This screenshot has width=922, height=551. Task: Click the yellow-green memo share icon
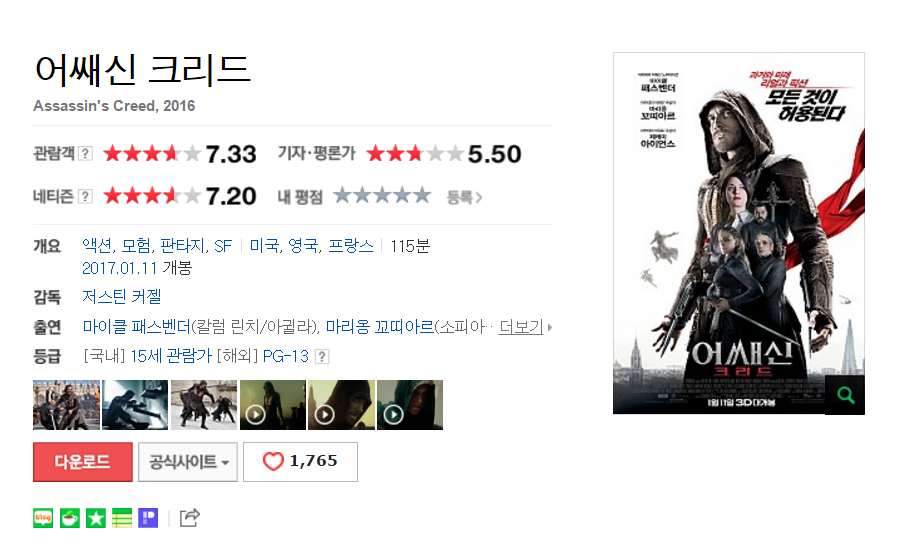[x=122, y=518]
